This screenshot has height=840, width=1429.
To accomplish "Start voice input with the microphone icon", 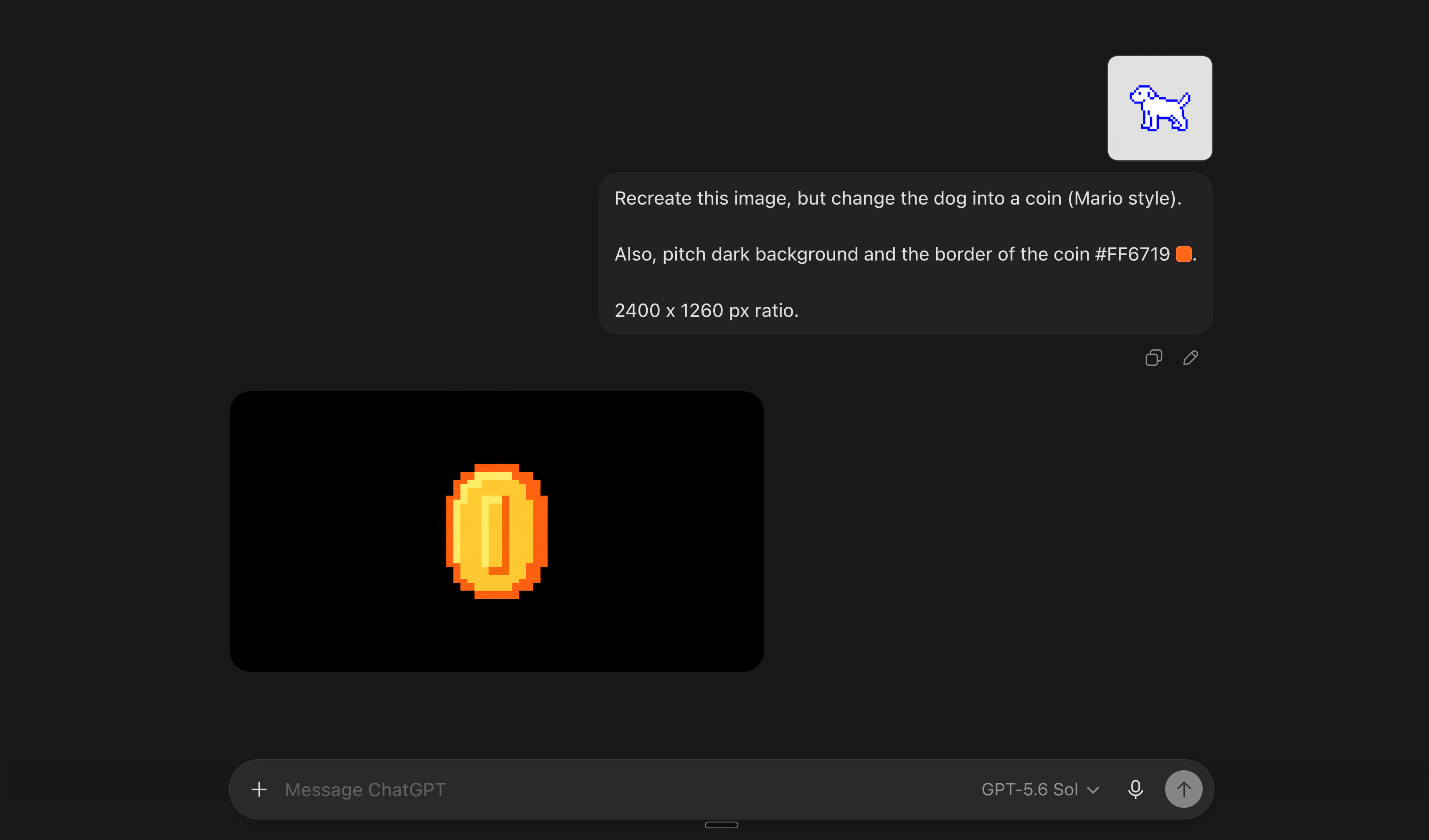I will point(1135,789).
